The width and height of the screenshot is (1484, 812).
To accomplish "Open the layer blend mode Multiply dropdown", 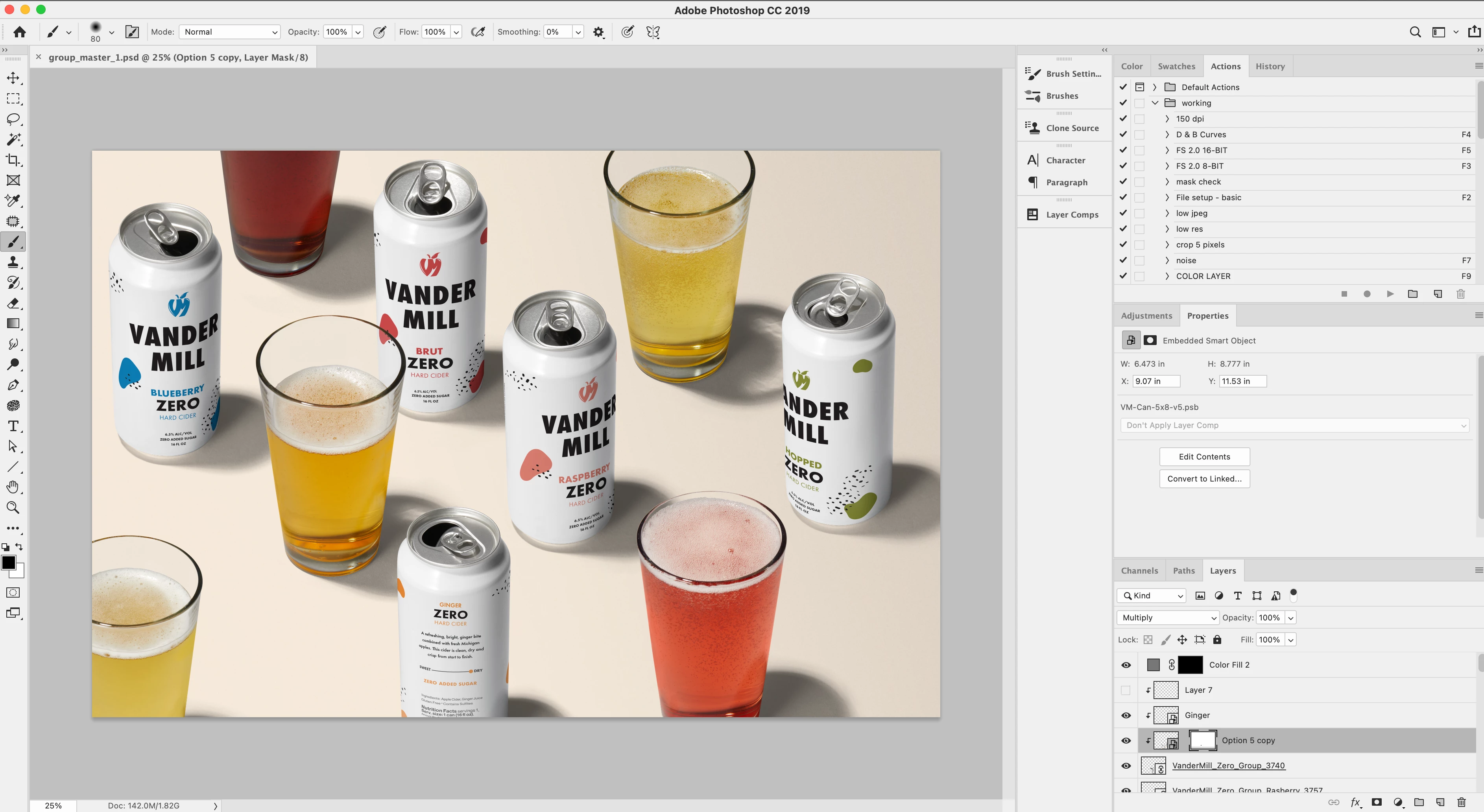I will click(1167, 617).
